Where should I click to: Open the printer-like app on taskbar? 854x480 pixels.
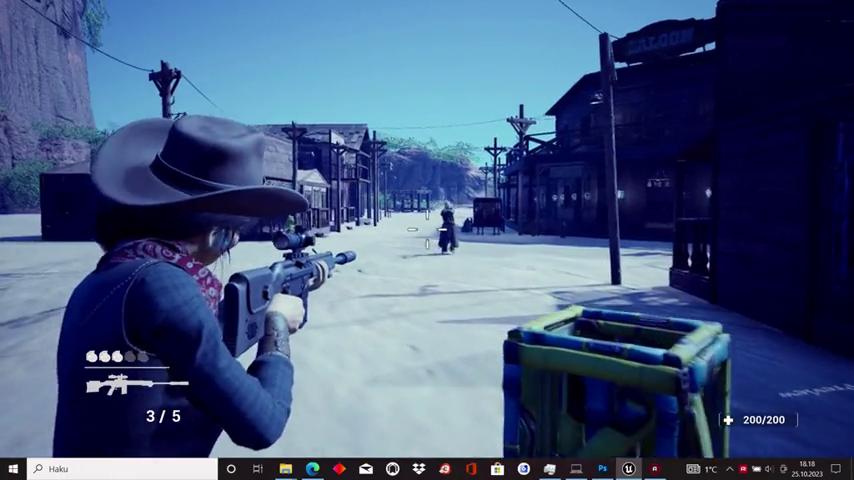(x=550, y=469)
